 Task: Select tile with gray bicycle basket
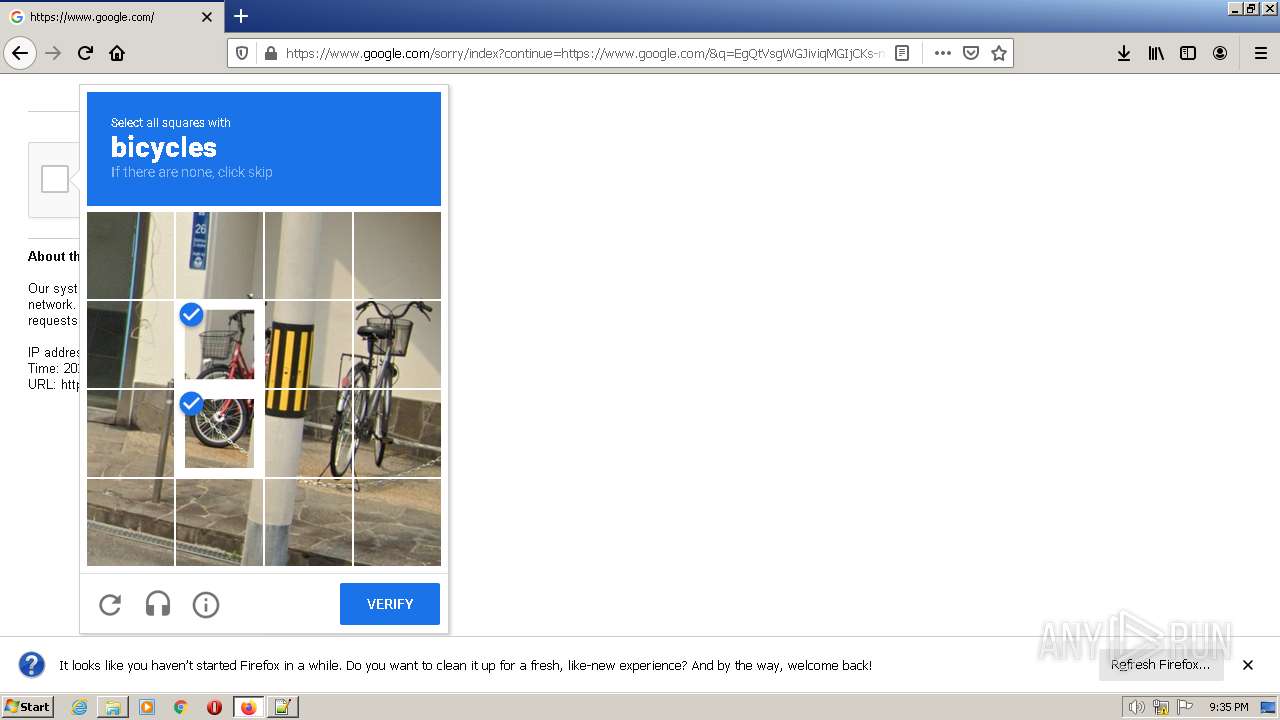coord(397,344)
